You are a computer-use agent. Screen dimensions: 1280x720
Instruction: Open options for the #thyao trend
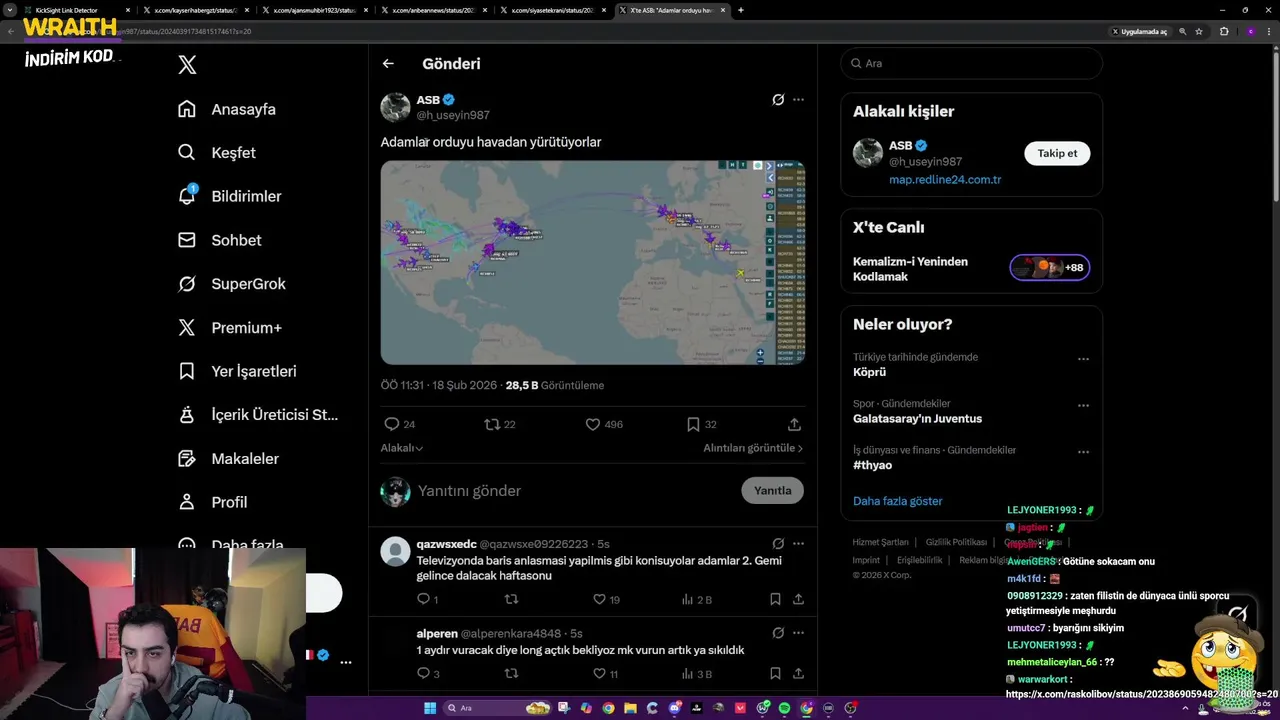[x=1083, y=452]
